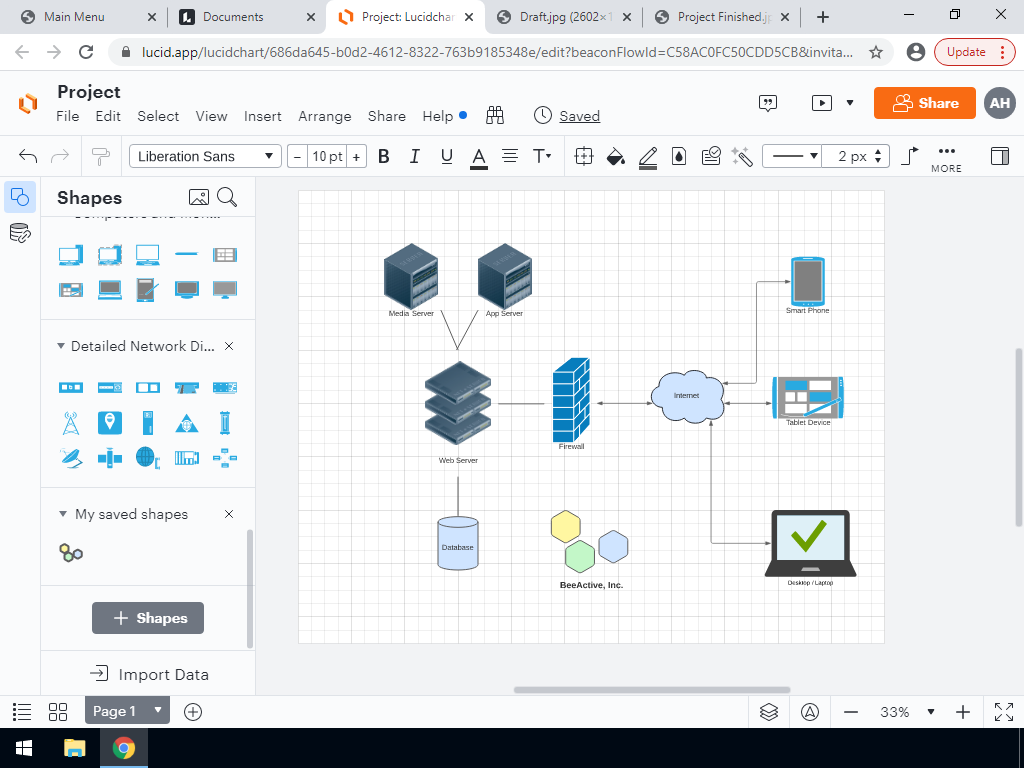The height and width of the screenshot is (768, 1024).
Task: Select the saved hexagon cluster shape
Action: [x=71, y=553]
